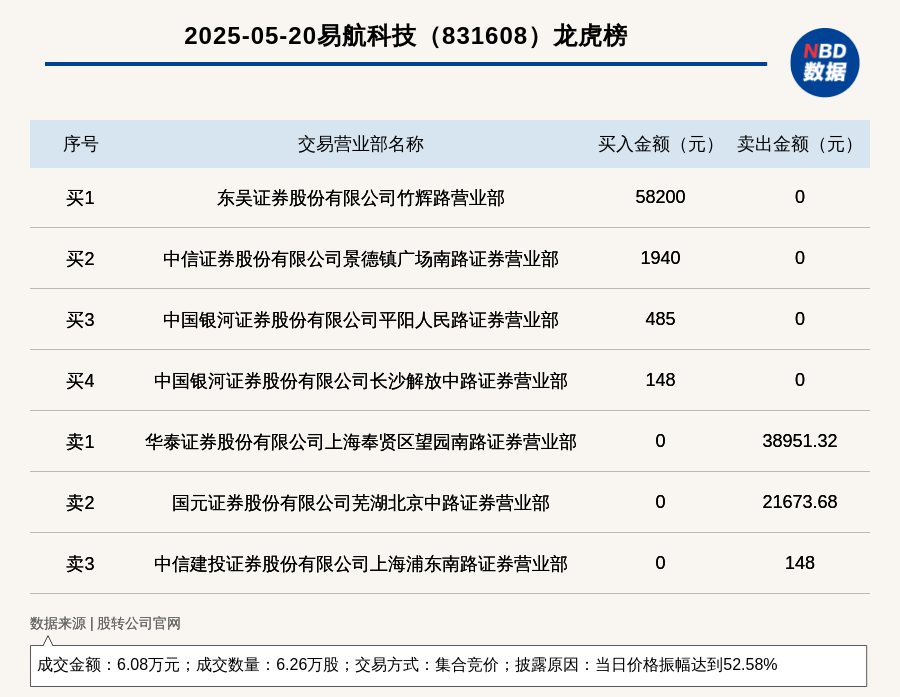Click the sell amount 38951.32

tap(800, 440)
